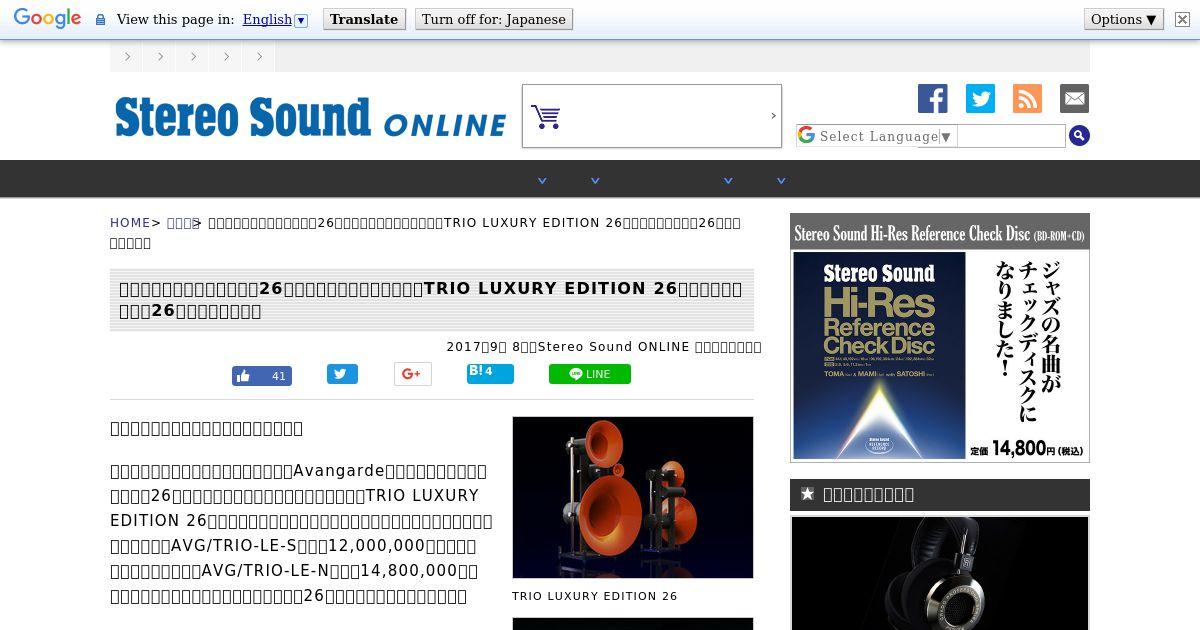Image resolution: width=1200 pixels, height=630 pixels.
Task: Share the article on LINE
Action: pos(590,374)
